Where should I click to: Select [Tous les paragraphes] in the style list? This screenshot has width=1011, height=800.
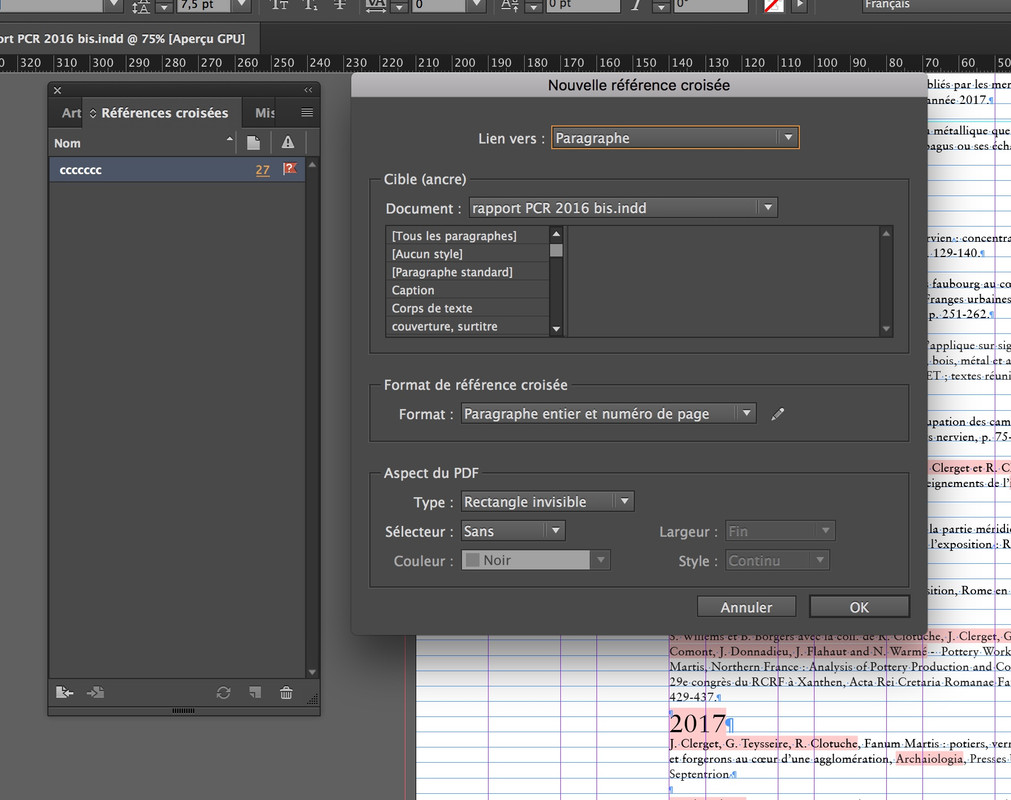[467, 236]
